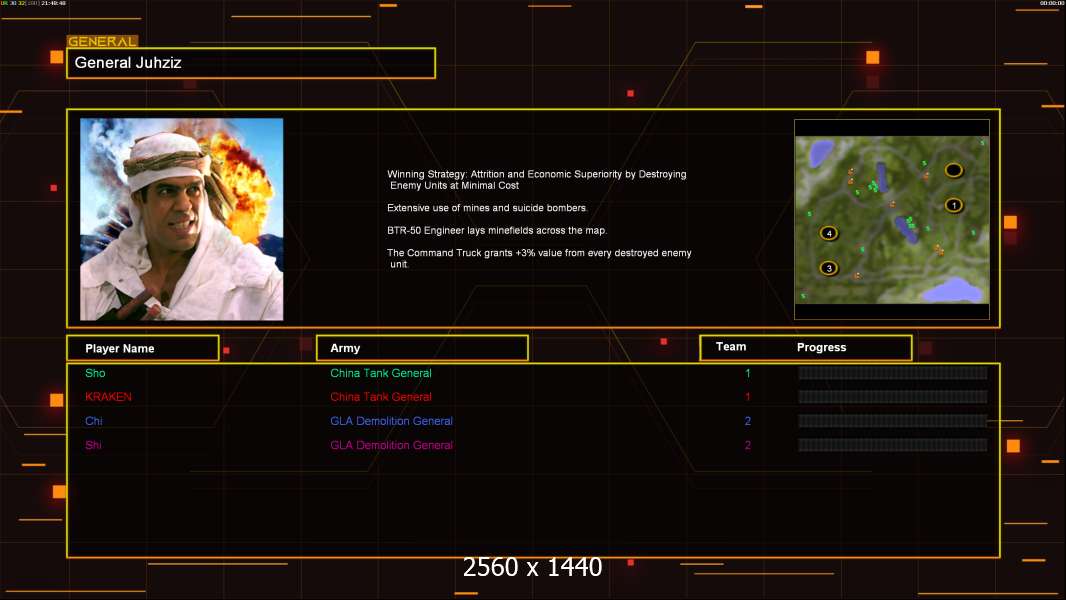Click Sho's team number 1
Viewport: 1066px width, 600px height.
[x=748, y=373]
